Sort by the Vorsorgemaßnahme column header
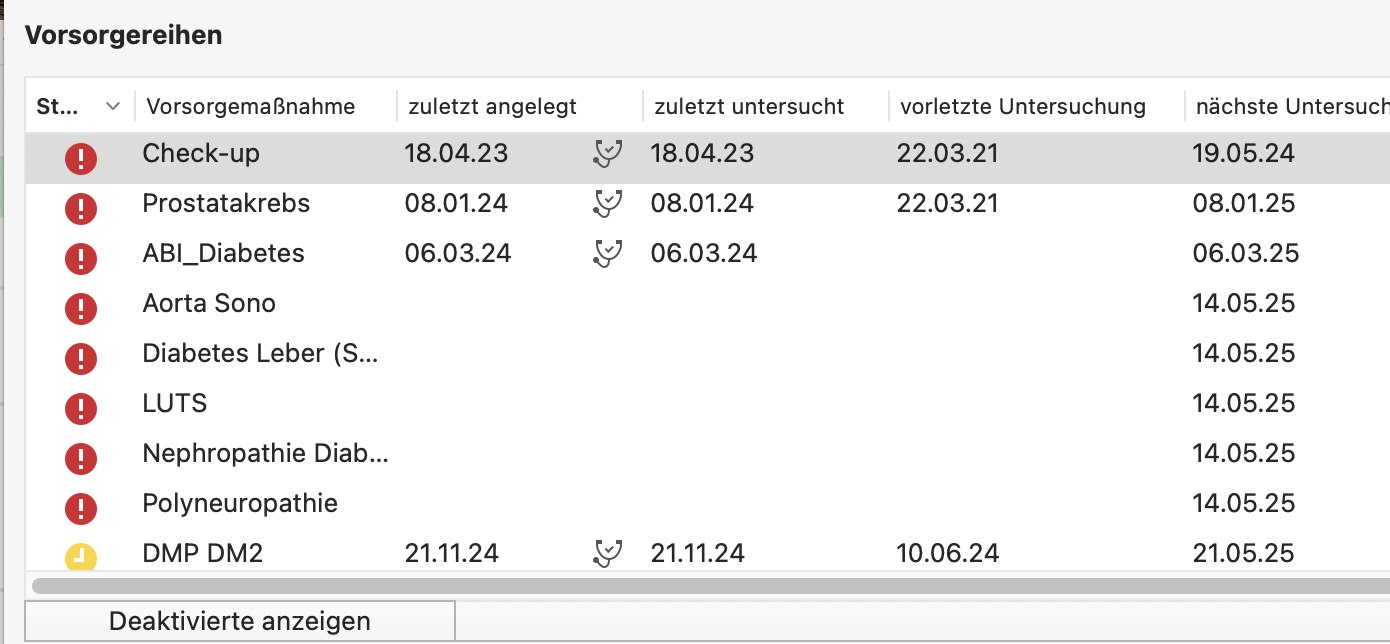This screenshot has width=1390, height=644. [x=250, y=106]
